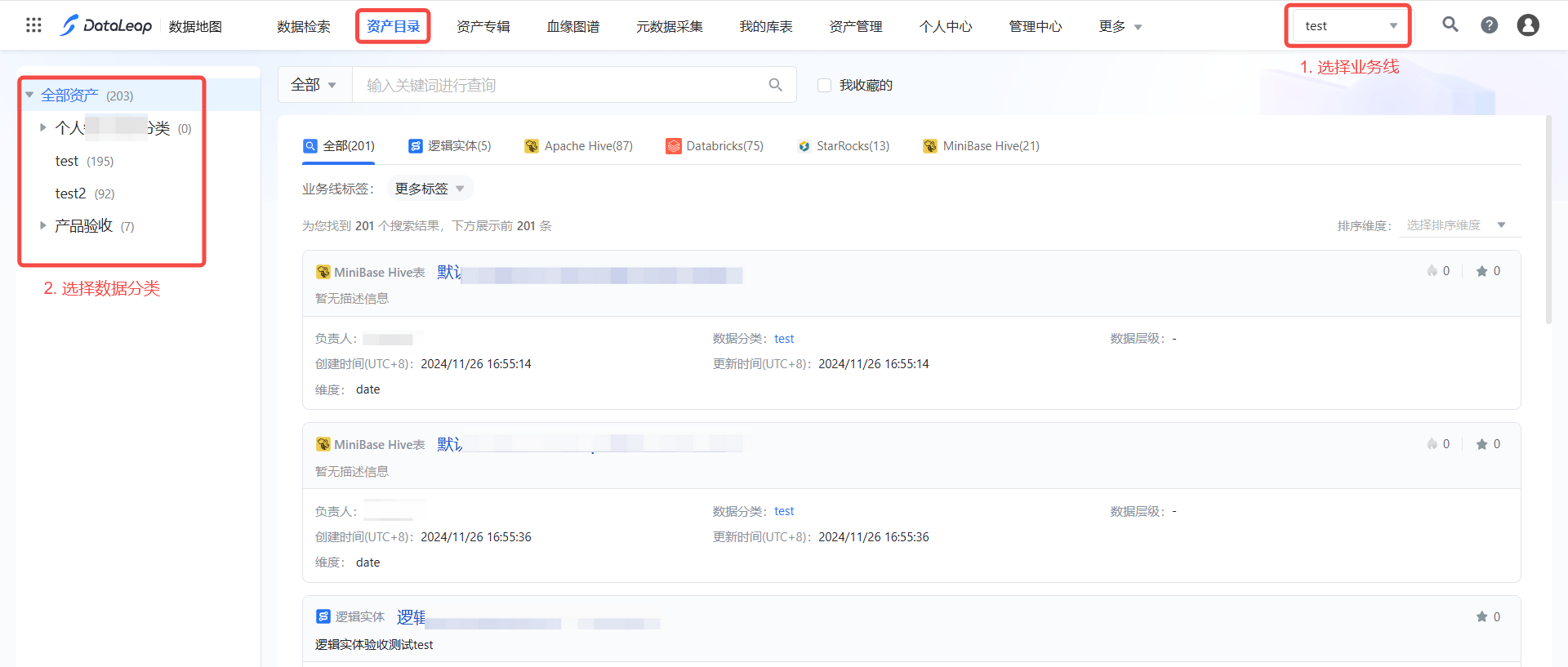This screenshot has width=1568, height=667.
Task: Star the second MiniBase Hive result
Action: point(1481,444)
